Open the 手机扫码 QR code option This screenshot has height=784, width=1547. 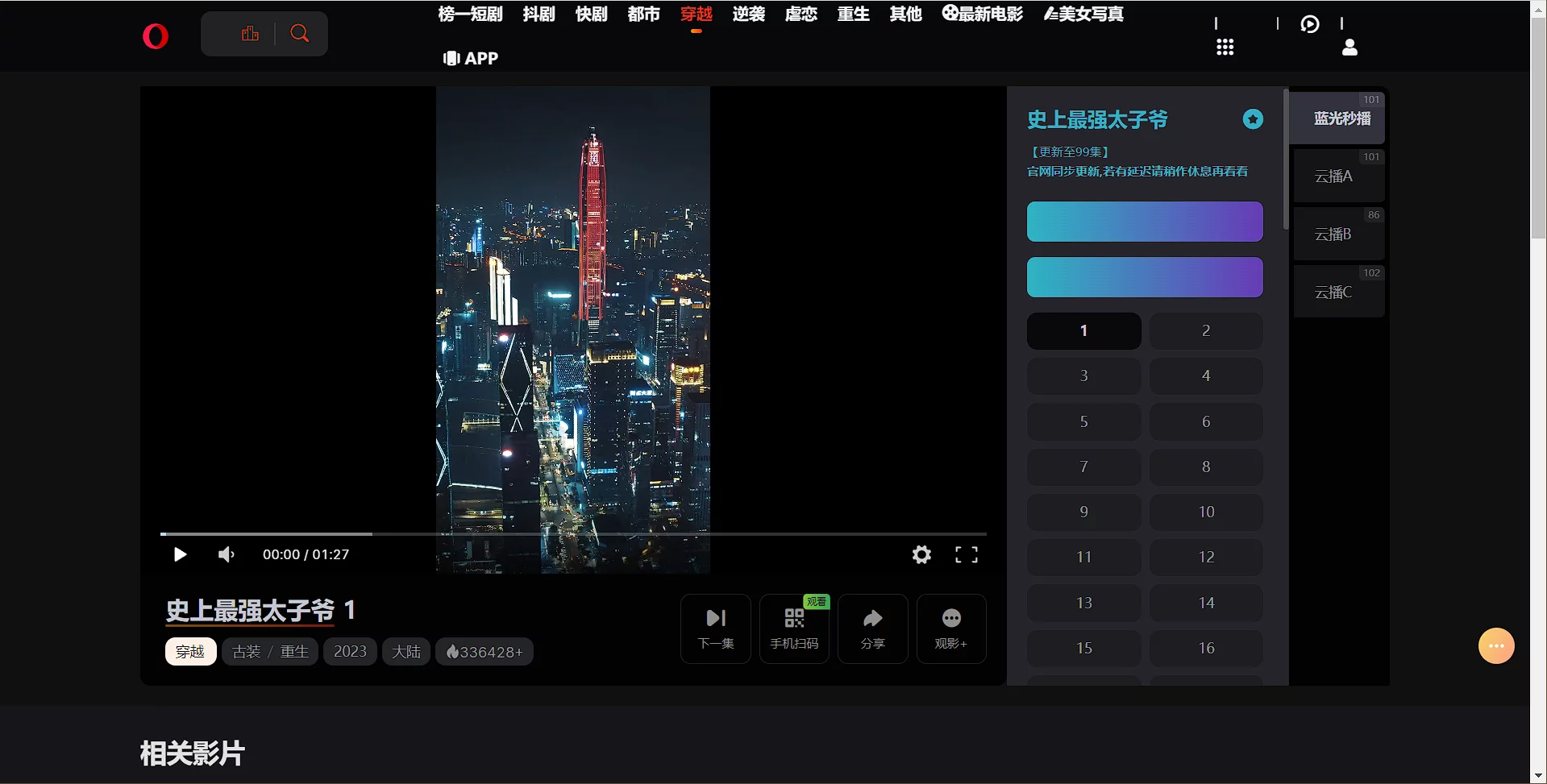[794, 628]
